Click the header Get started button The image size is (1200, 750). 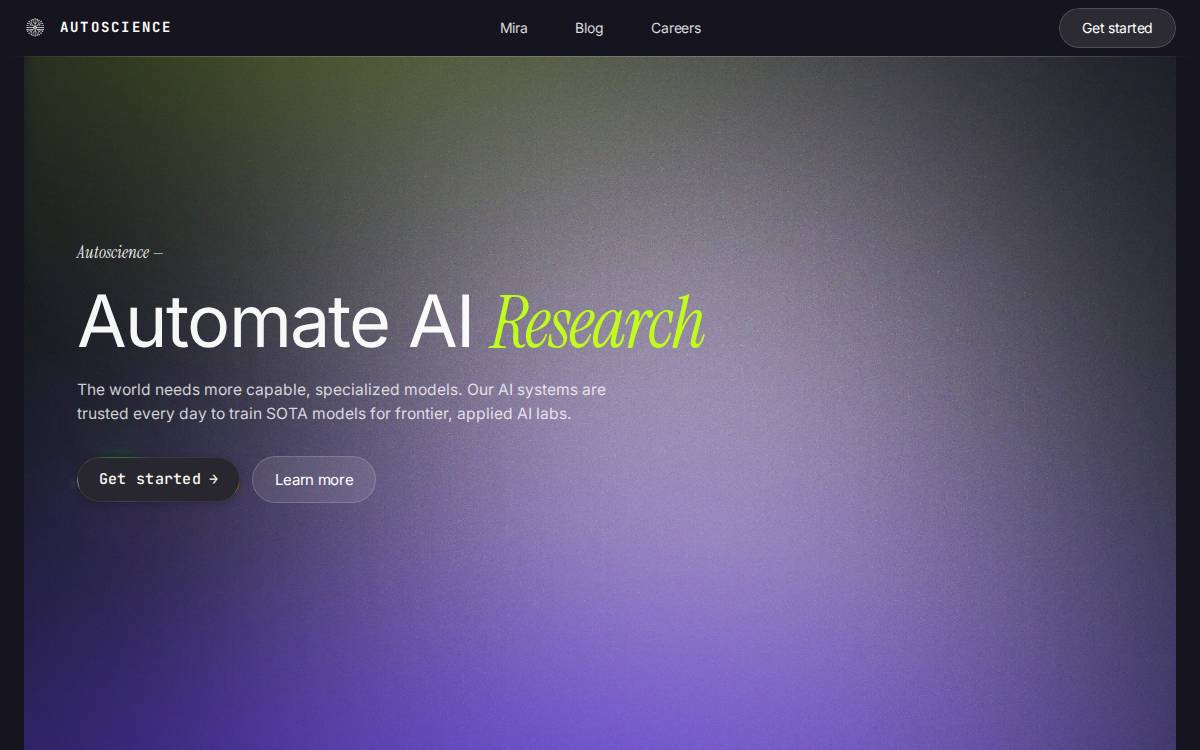coord(1117,28)
